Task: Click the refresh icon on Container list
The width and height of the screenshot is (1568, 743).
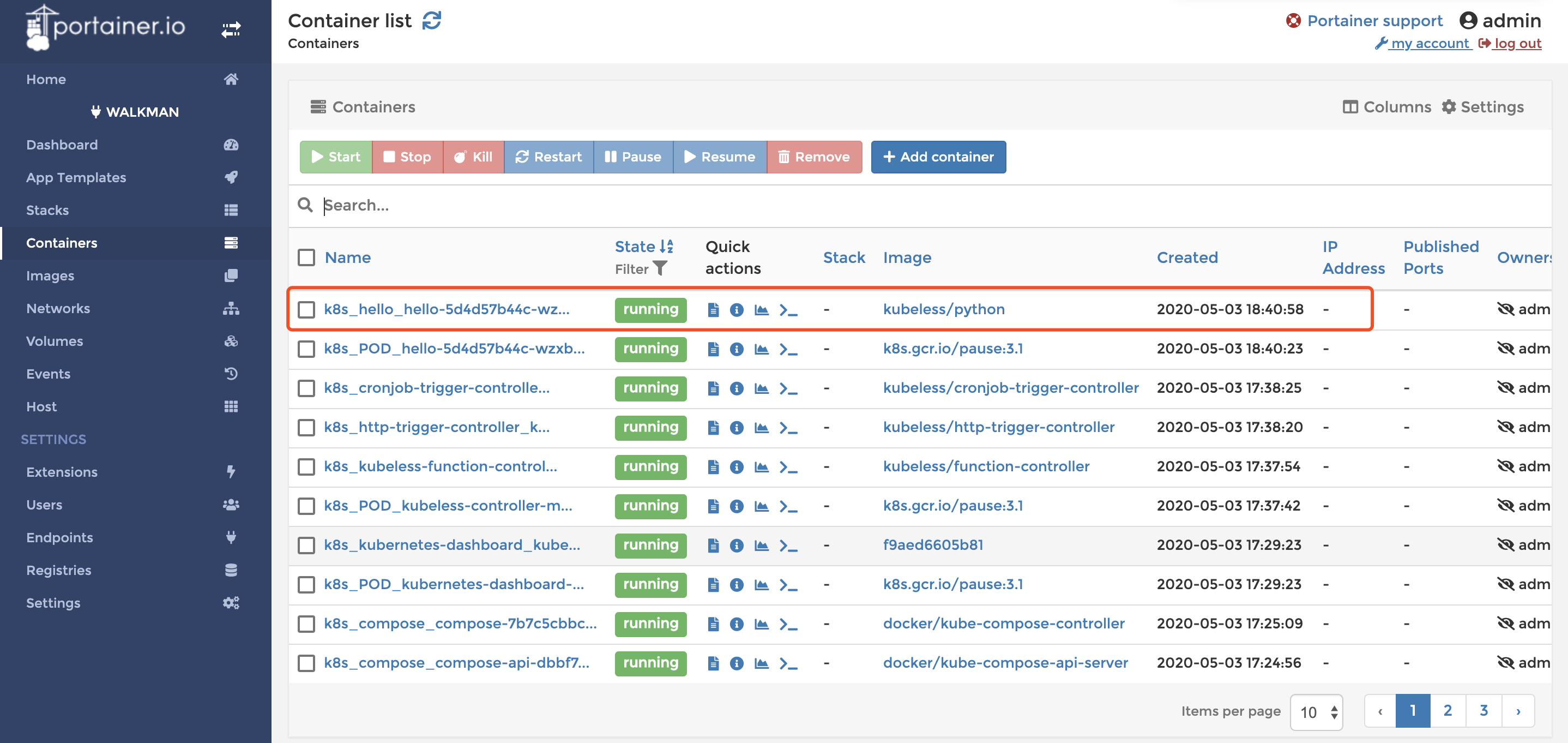Action: (x=432, y=21)
